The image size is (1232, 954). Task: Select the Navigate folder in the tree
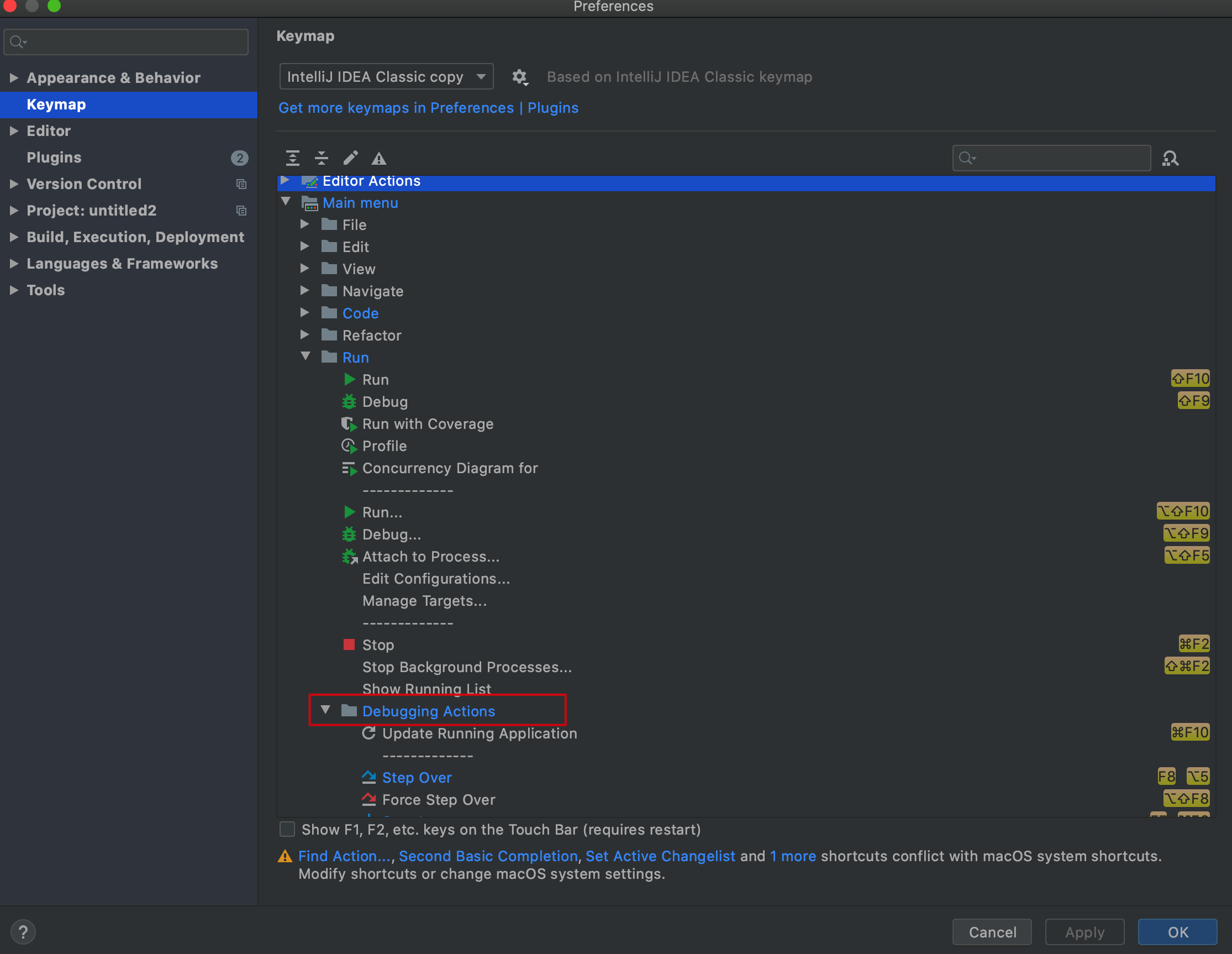click(x=746, y=291)
